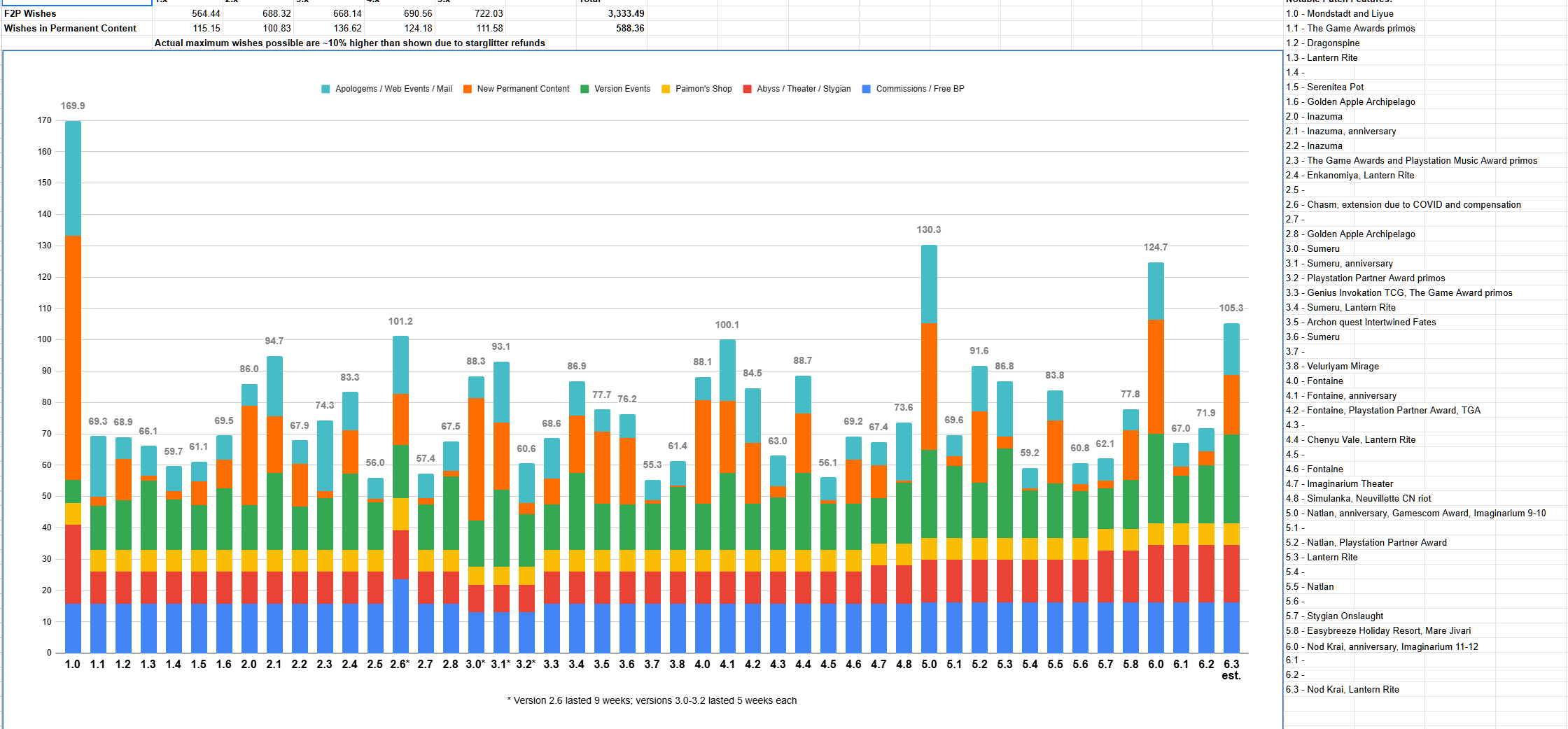Select the red Abyss / Theater / Stygian swatch
Viewport: 1568px width, 729px height.
[x=747, y=89]
